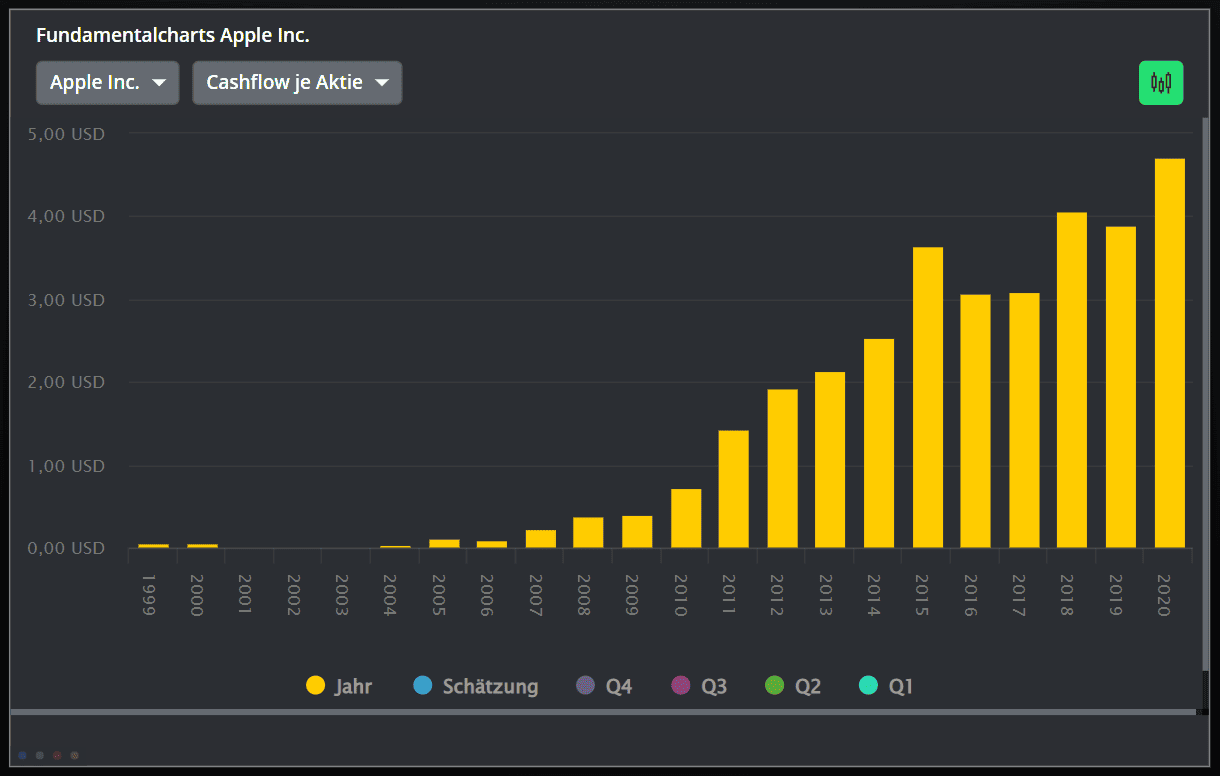
Task: Select the 2002 x-axis year label
Action: pyautogui.click(x=294, y=594)
